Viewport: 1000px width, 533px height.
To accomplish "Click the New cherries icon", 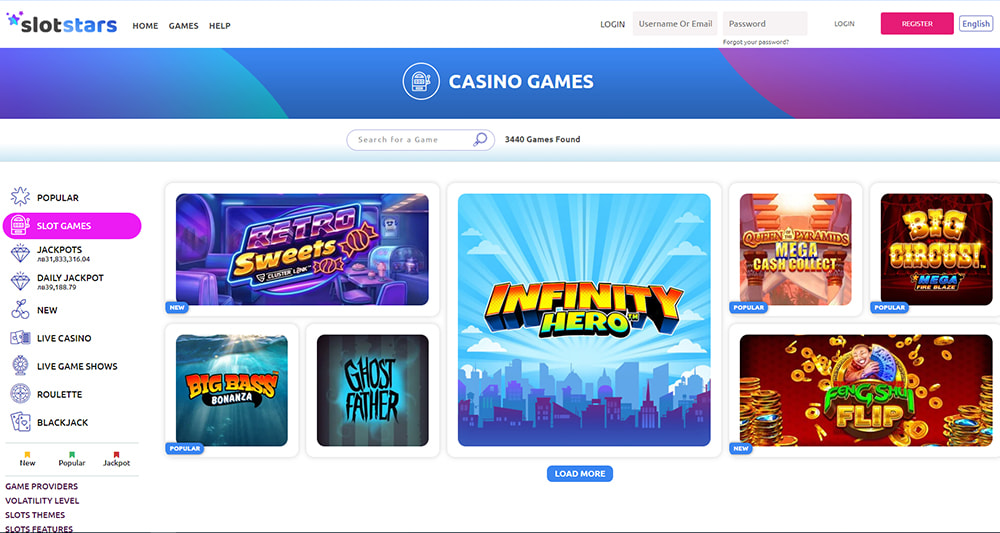I will pyautogui.click(x=20, y=310).
